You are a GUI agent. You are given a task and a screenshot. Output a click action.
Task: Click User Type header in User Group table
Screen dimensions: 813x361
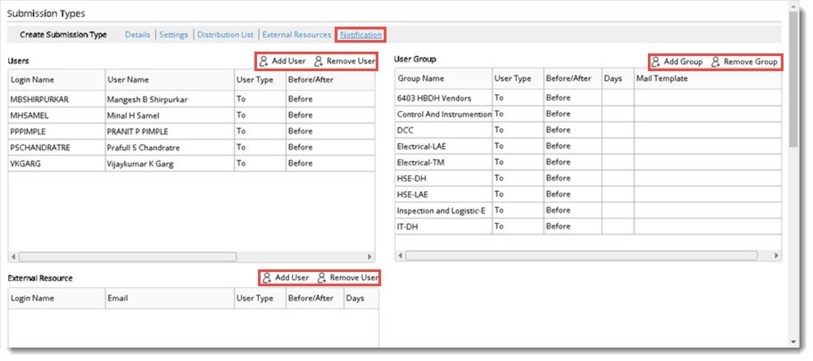click(517, 78)
